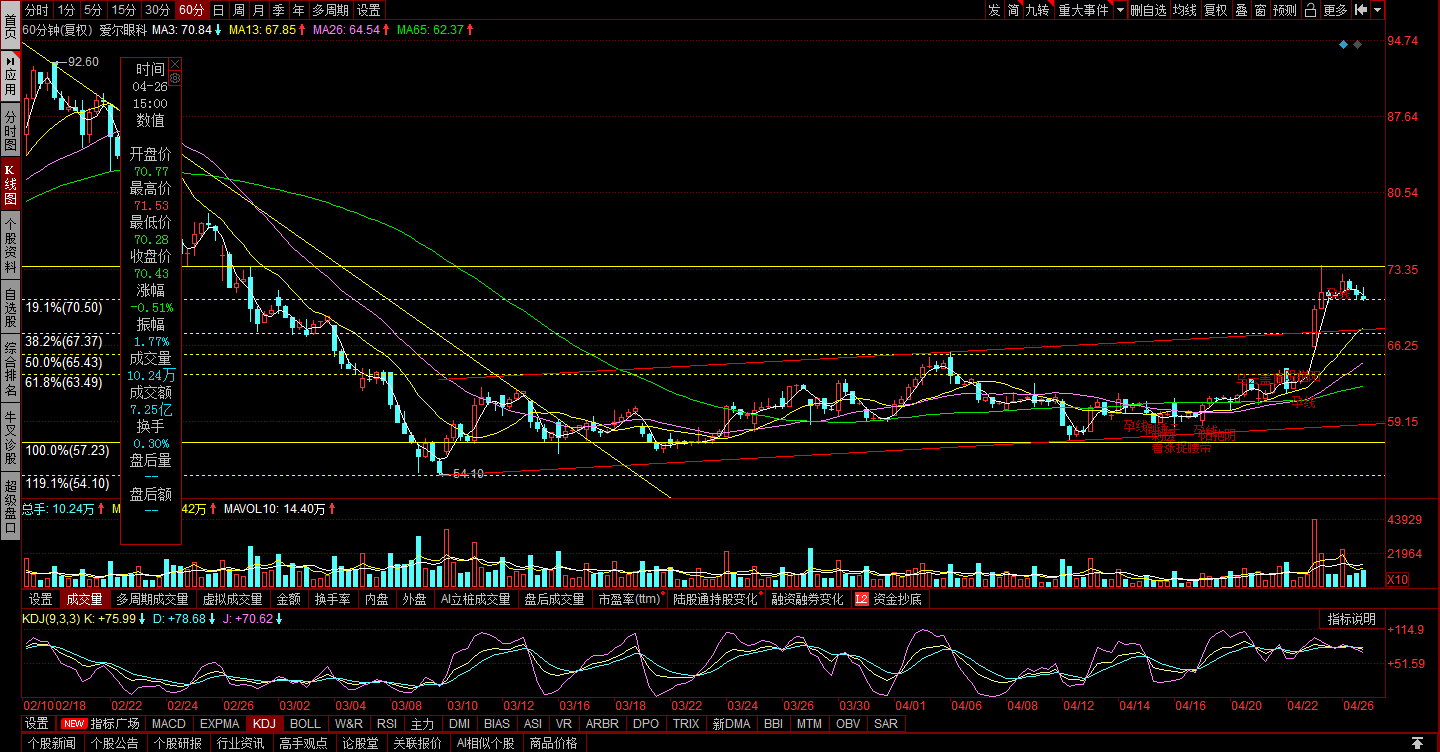This screenshot has height=752, width=1440.
Task: Click the lock icon in top toolbar
Action: pos(1311,10)
